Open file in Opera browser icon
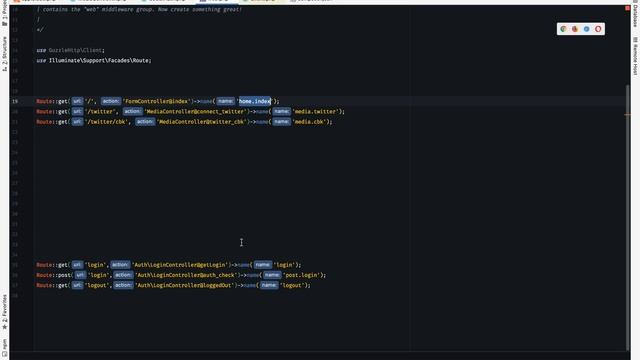Screen dimensions: 640x360 [598, 29]
